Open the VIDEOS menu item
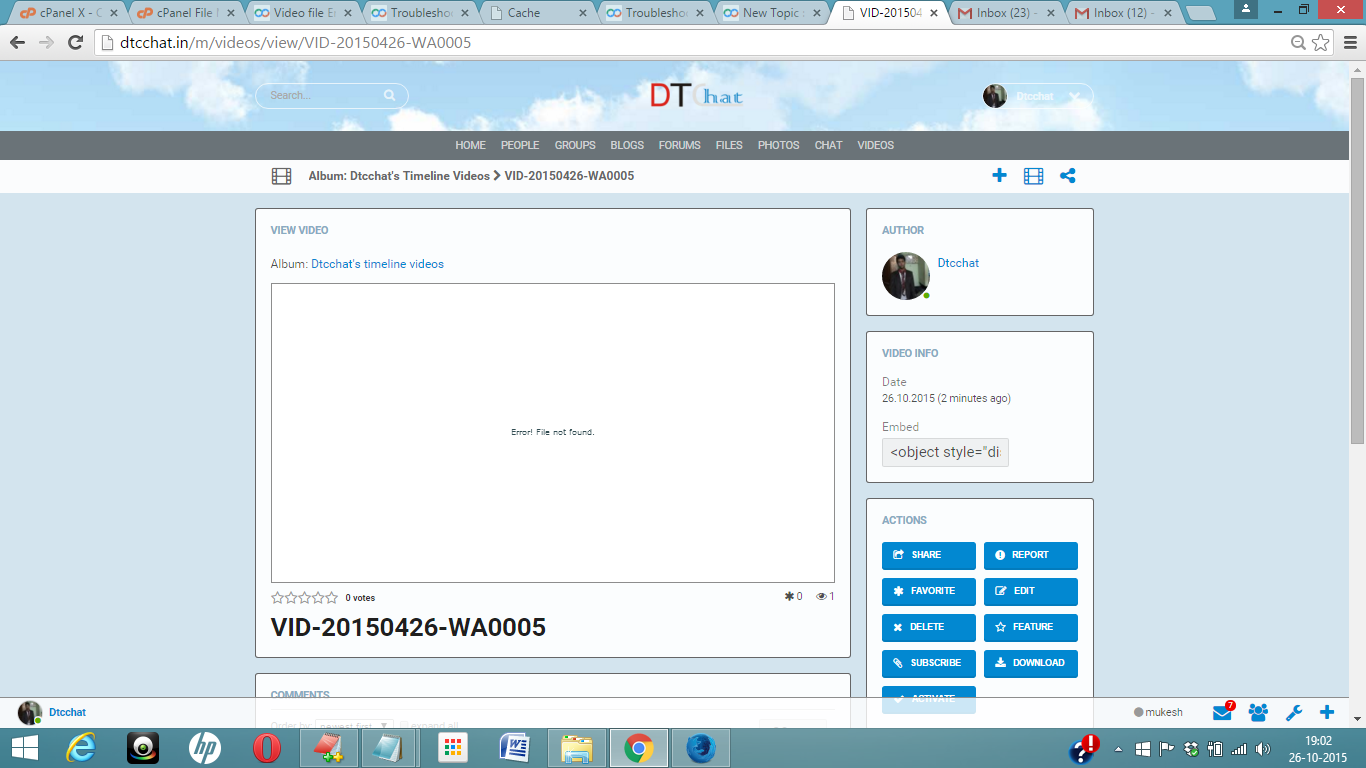Viewport: 1366px width, 768px height. coord(875,145)
